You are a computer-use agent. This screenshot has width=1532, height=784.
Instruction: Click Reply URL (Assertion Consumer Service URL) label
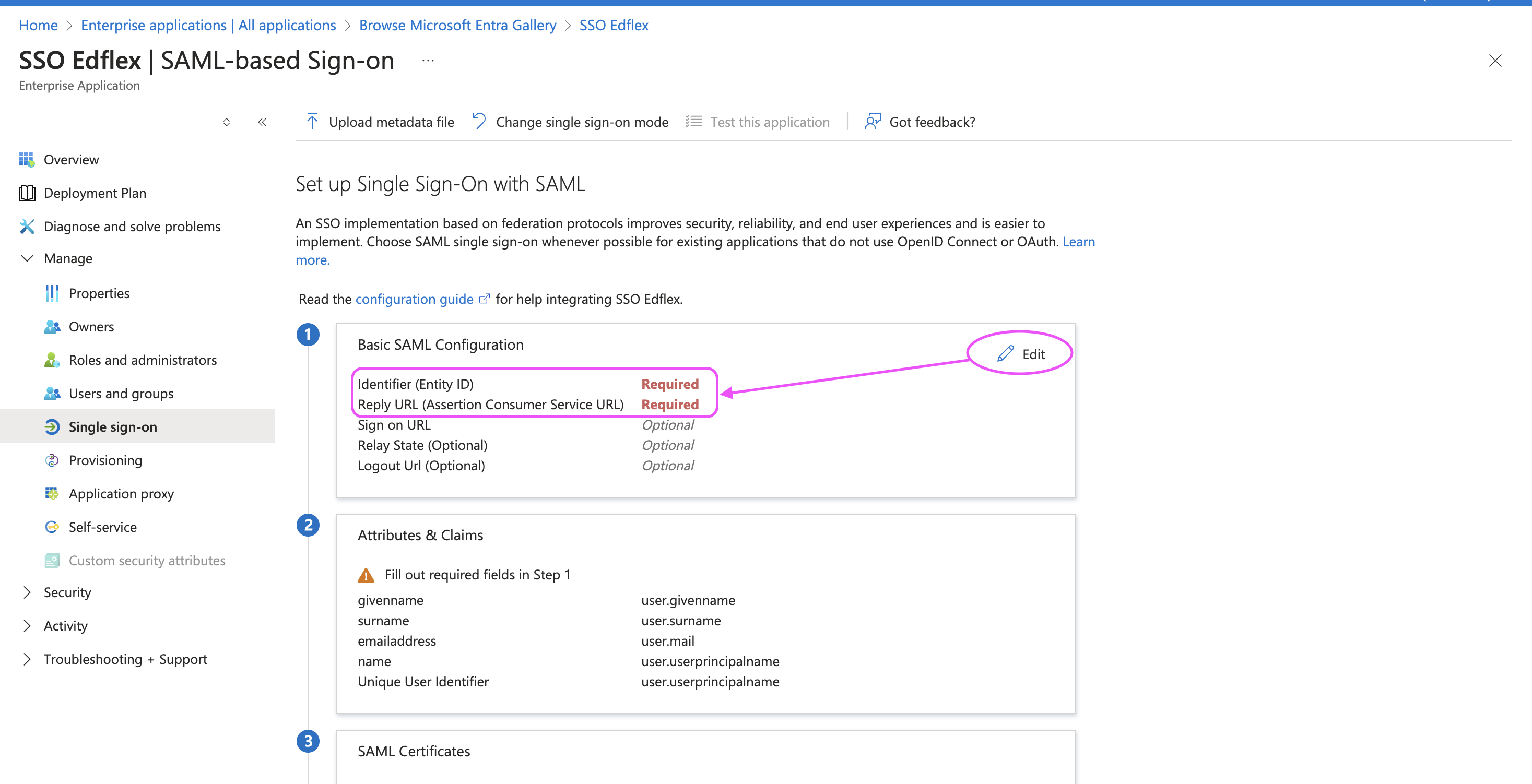(491, 404)
